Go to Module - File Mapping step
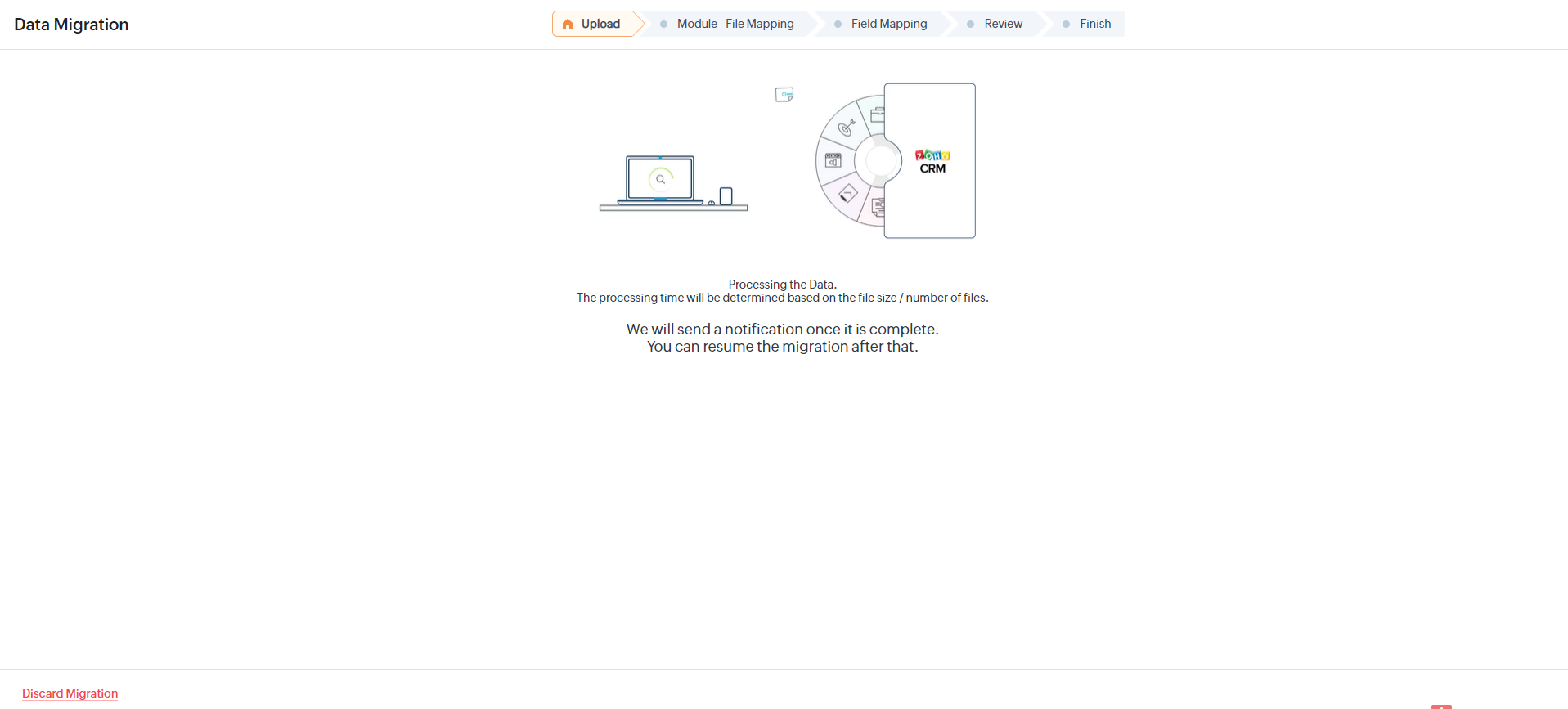 click(x=735, y=24)
